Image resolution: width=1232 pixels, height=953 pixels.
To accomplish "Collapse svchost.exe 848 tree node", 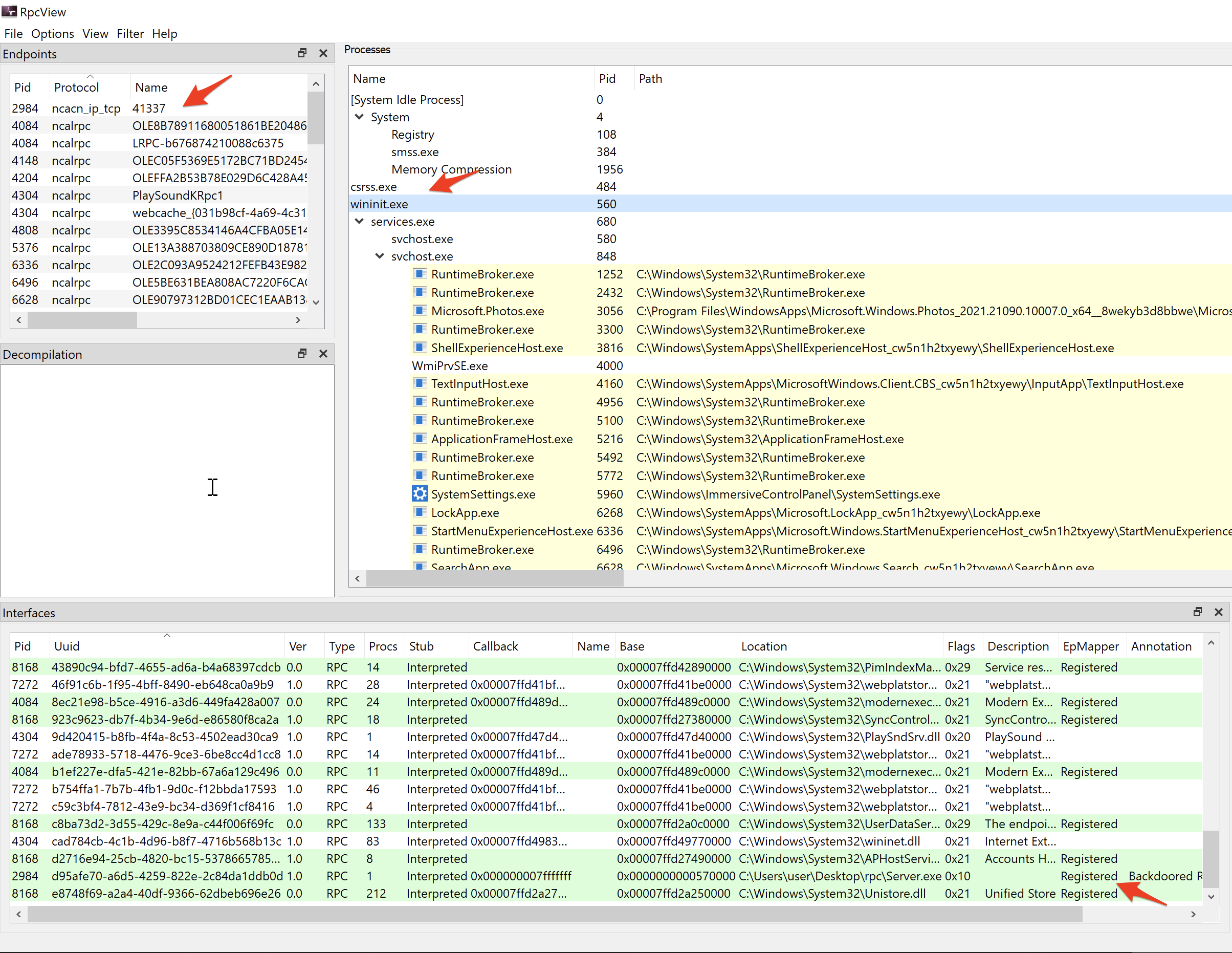I will pos(380,256).
